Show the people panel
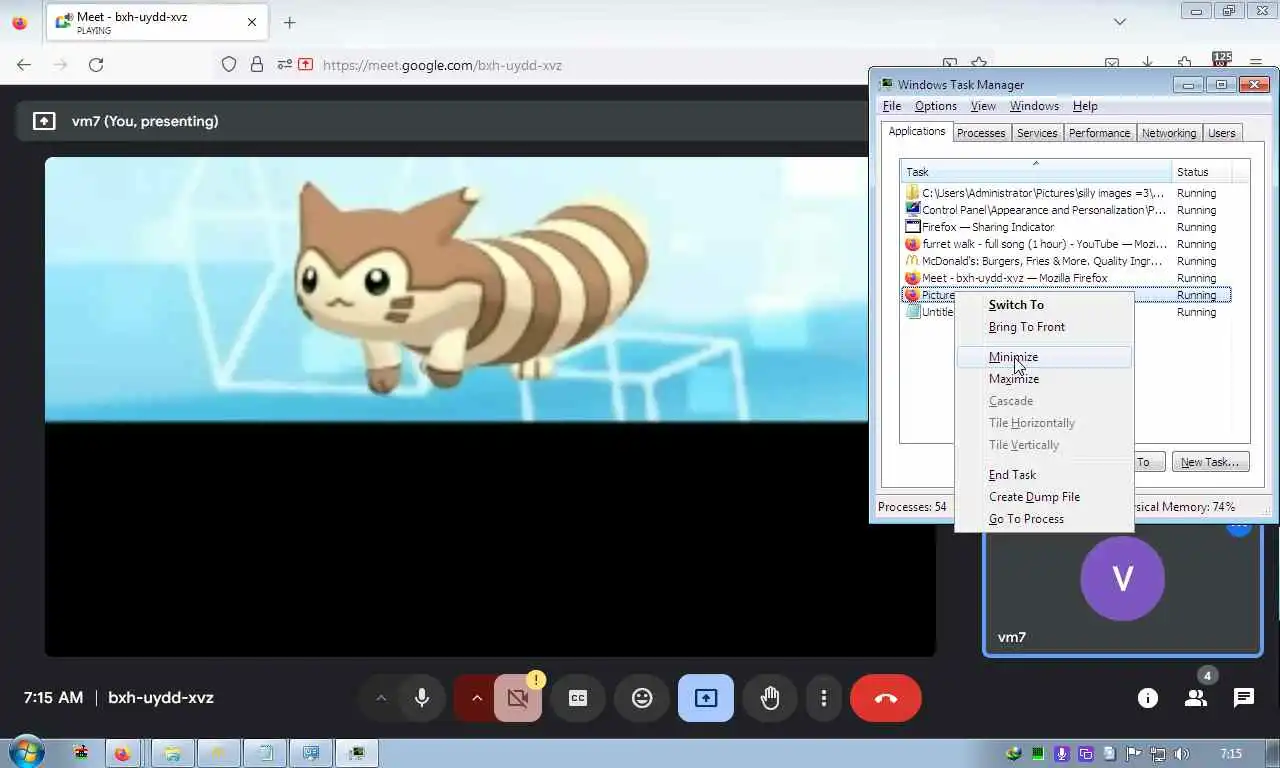The width and height of the screenshot is (1280, 768). coord(1196,698)
